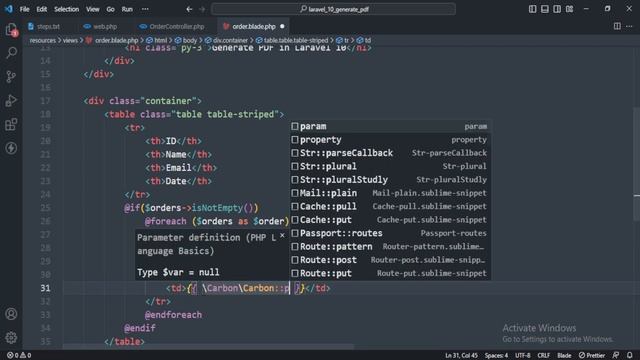Choose Str::pluralStudly suggestion
Image resolution: width=640 pixels, height=360 pixels.
[390, 180]
